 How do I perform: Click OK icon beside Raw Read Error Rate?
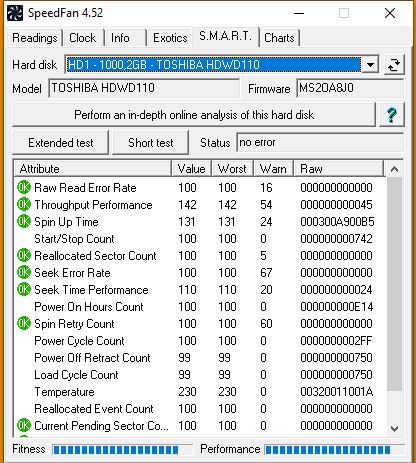(24, 187)
